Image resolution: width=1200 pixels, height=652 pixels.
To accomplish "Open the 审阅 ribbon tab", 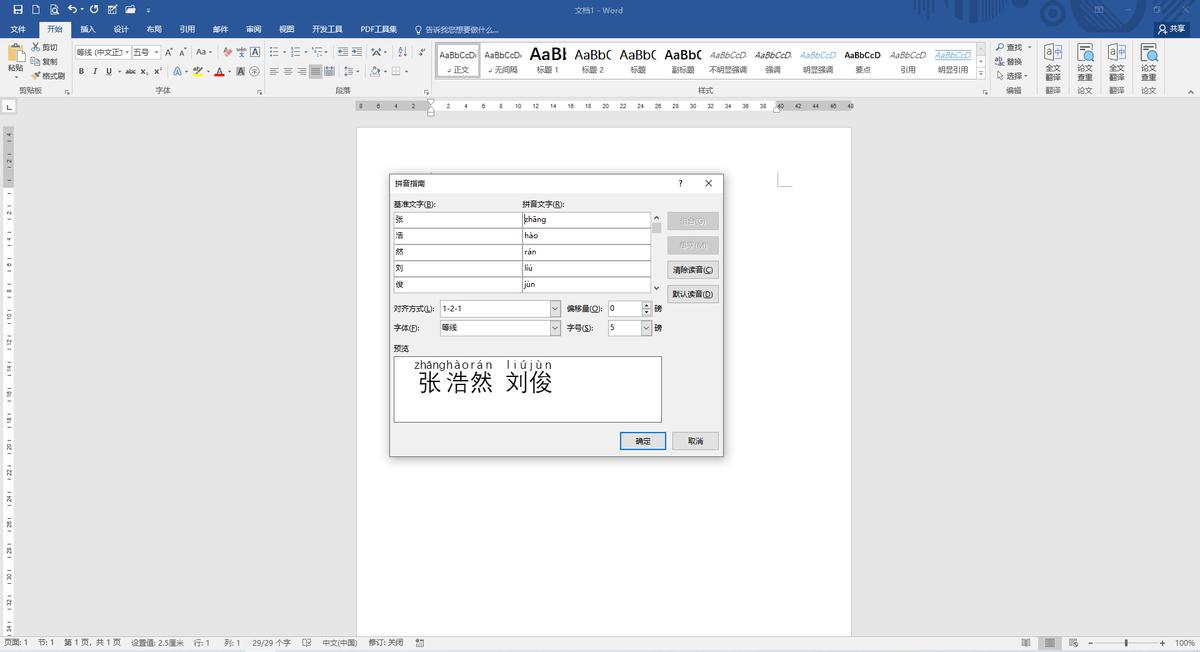I will [253, 29].
